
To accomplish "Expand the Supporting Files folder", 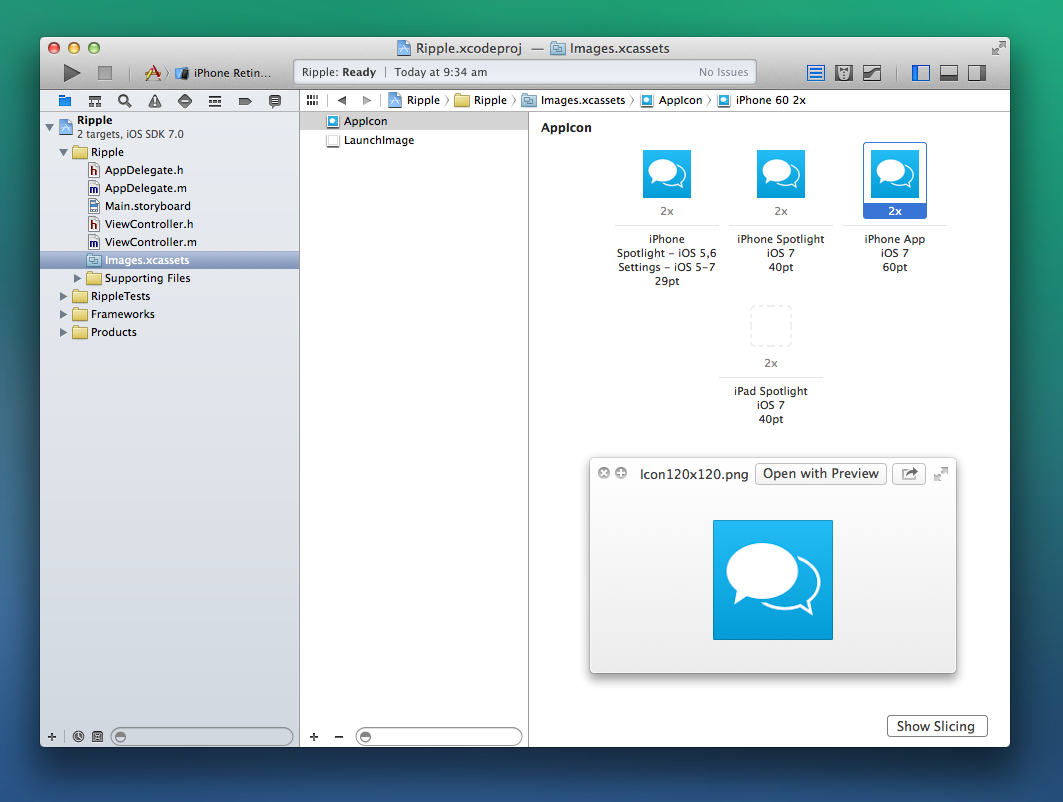I will (77, 278).
